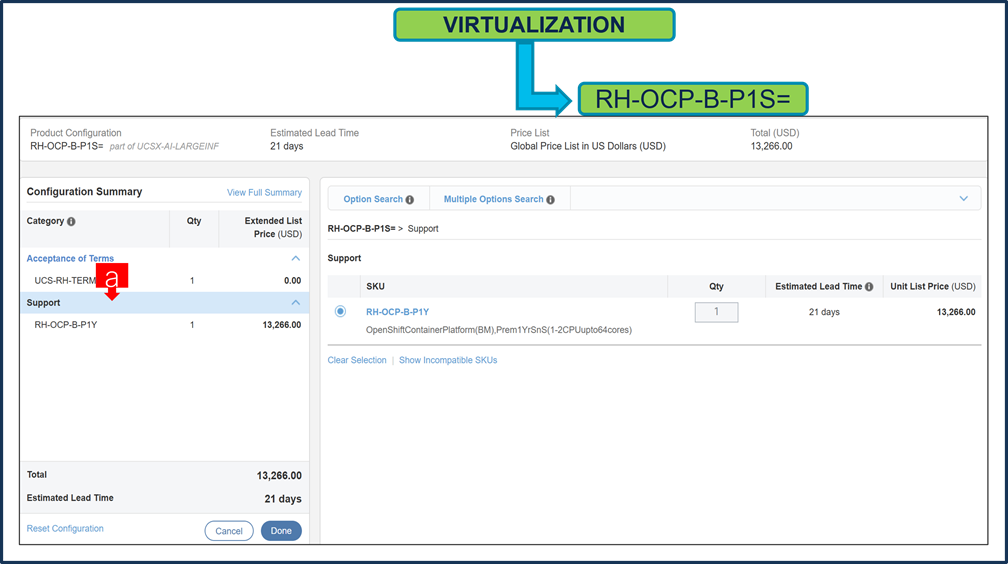Click the '21 days' lead time in SKU row
The height and width of the screenshot is (564, 1008).
[824, 312]
